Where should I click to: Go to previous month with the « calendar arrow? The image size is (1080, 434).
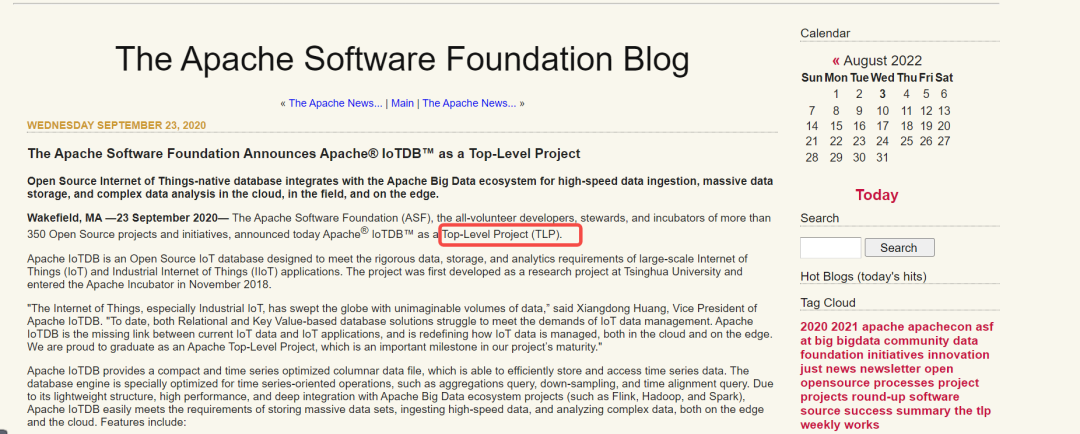[x=835, y=61]
